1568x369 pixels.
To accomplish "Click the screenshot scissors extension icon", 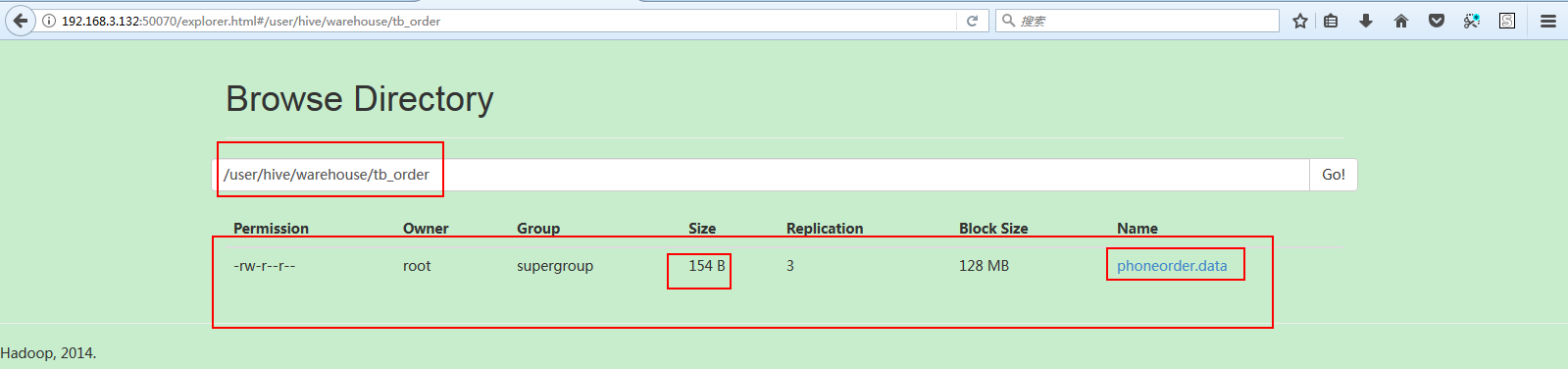I will coord(1472,21).
